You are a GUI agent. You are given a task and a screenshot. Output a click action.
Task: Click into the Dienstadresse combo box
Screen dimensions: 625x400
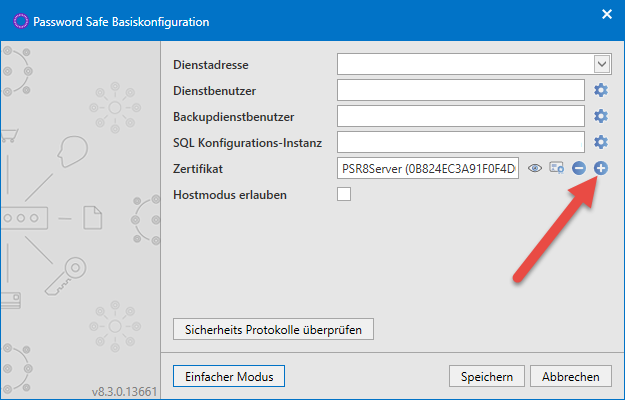point(474,64)
